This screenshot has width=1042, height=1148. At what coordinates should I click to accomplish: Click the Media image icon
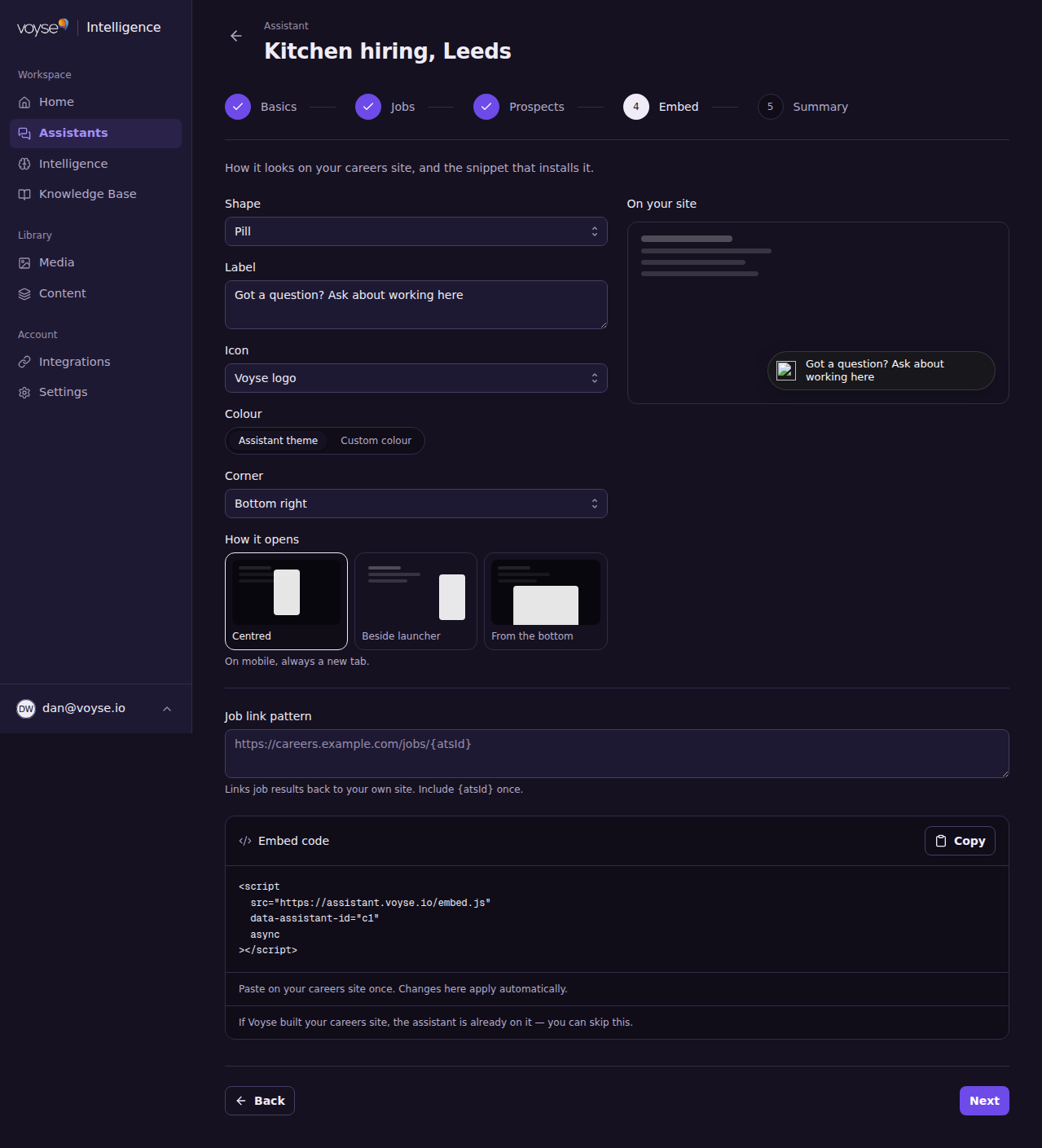click(x=24, y=262)
